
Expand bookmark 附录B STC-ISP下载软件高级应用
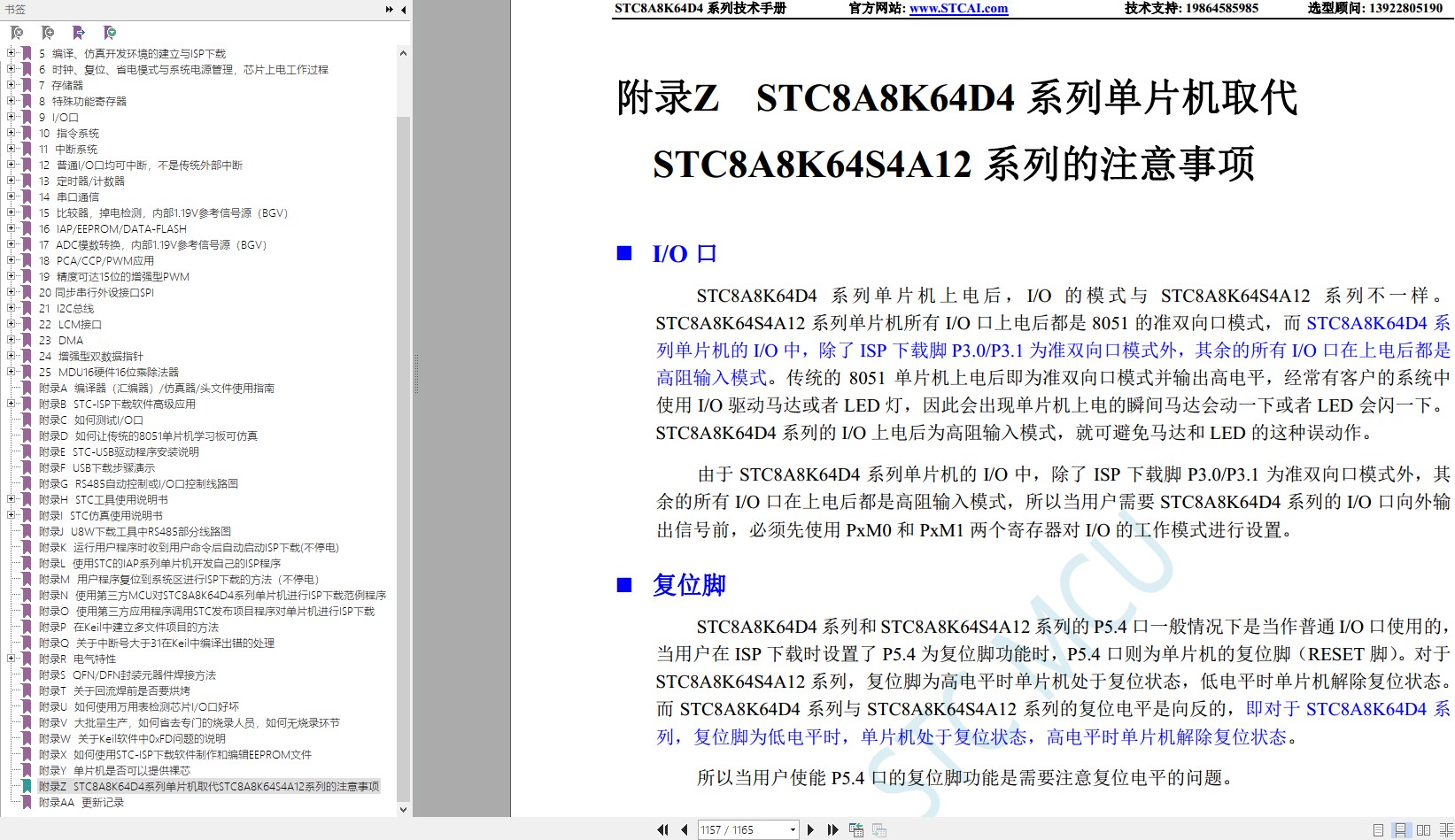point(12,404)
